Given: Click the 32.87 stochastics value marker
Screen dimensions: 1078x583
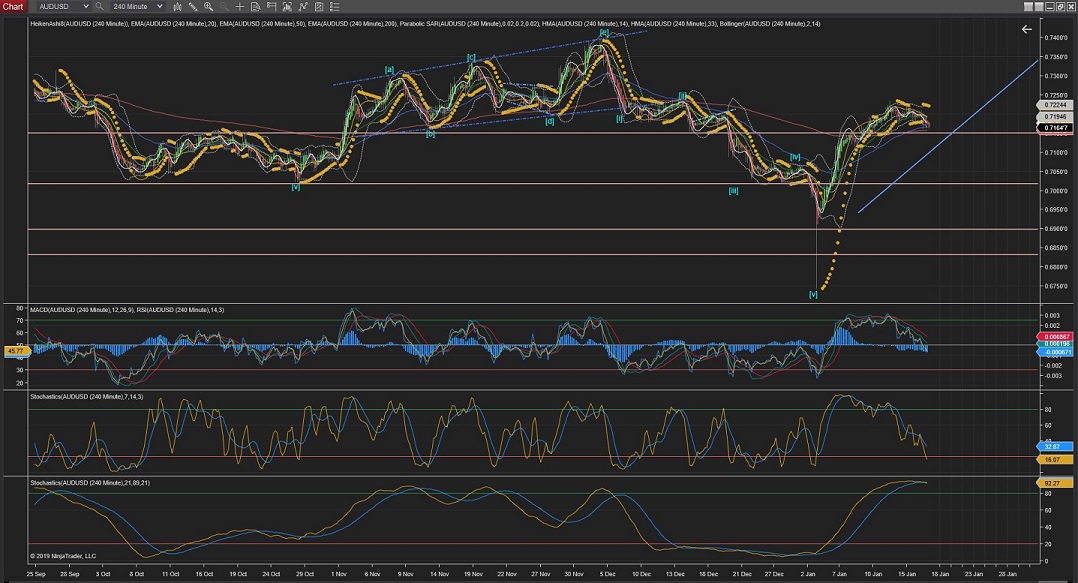Looking at the screenshot, I should click(1054, 446).
